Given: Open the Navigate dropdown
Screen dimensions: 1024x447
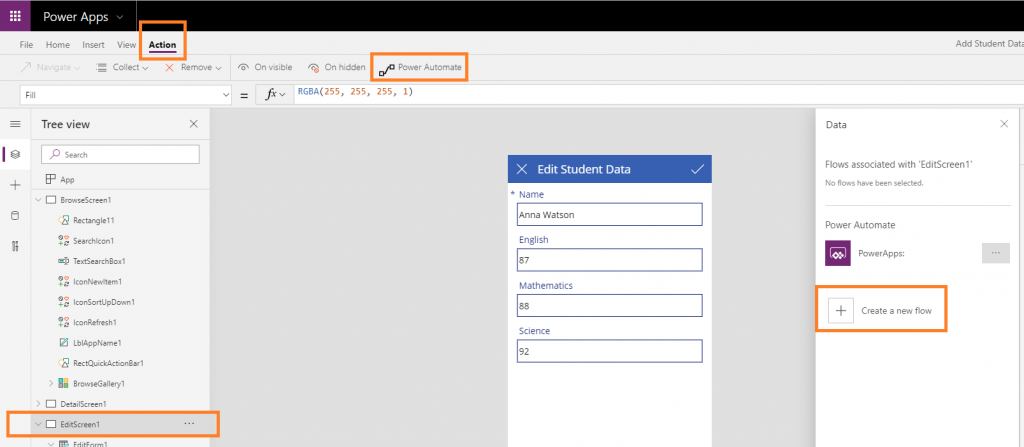Looking at the screenshot, I should [x=50, y=67].
